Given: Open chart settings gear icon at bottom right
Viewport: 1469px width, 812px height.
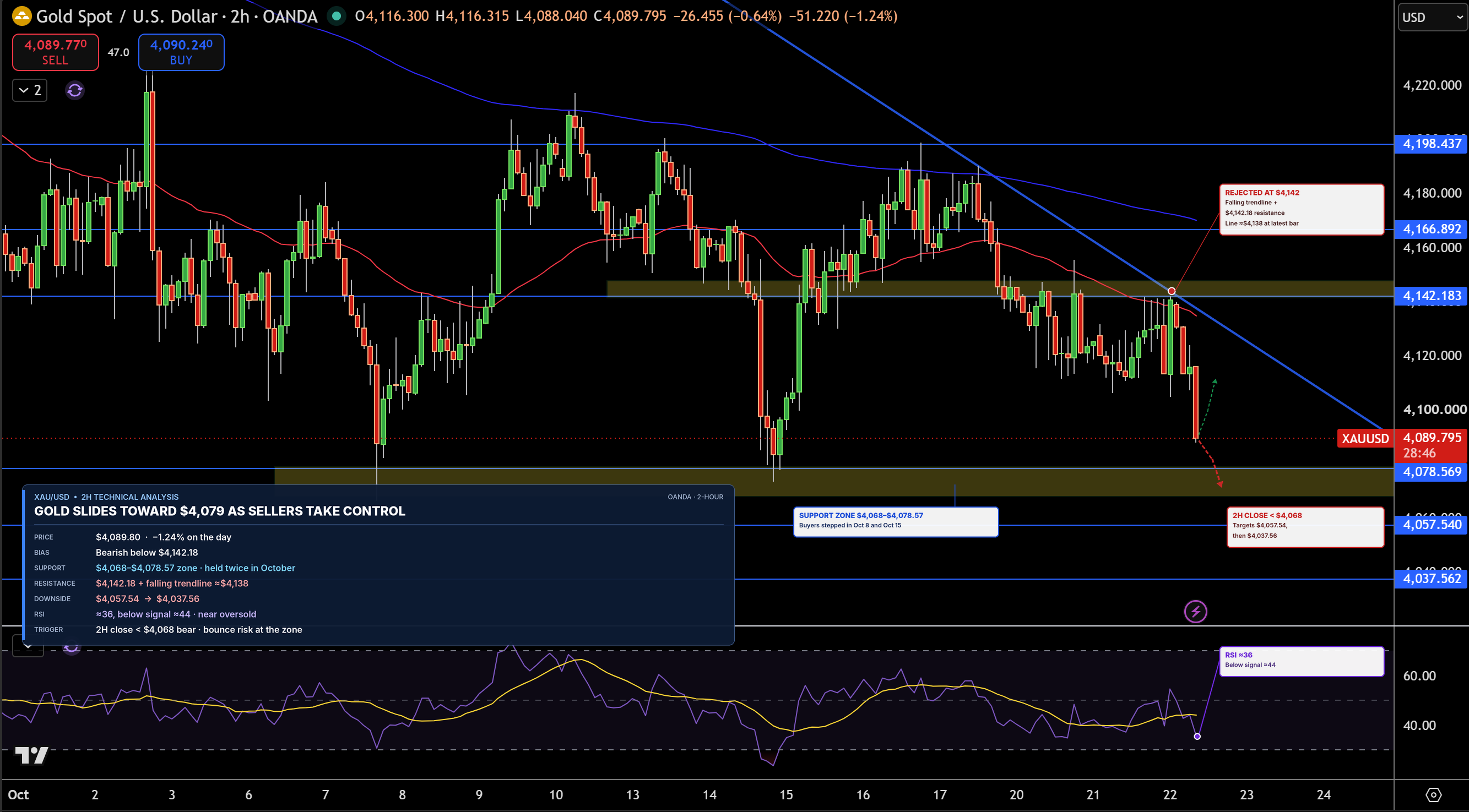Looking at the screenshot, I should click(1433, 794).
